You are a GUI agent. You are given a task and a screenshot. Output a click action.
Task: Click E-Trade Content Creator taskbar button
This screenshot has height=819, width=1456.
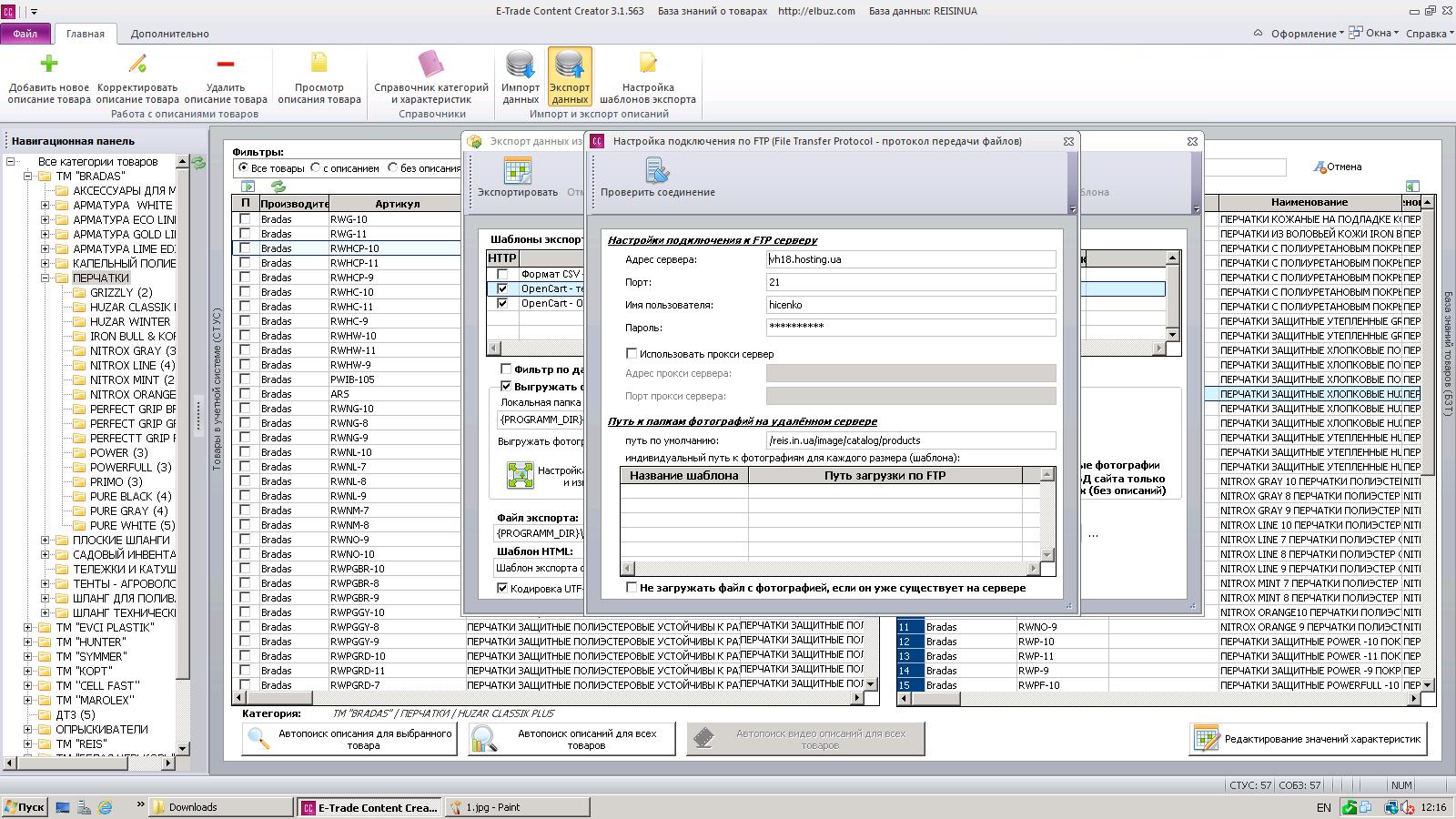[369, 807]
